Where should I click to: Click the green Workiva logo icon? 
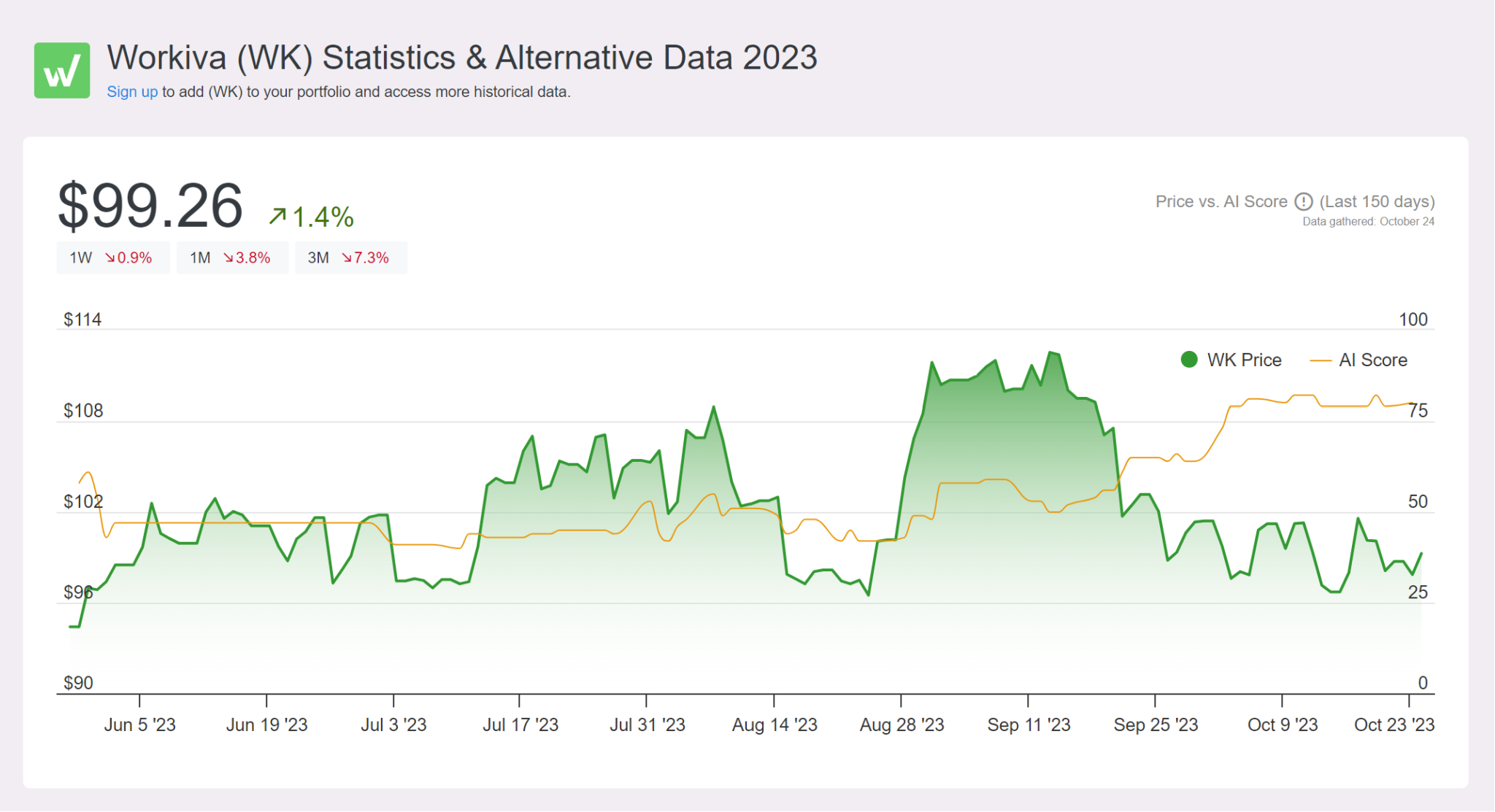(x=62, y=70)
